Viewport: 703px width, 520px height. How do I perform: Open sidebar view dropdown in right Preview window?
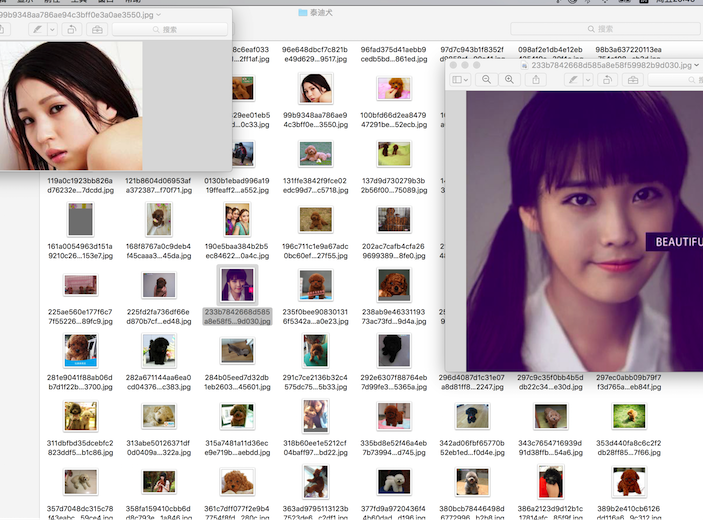point(460,80)
